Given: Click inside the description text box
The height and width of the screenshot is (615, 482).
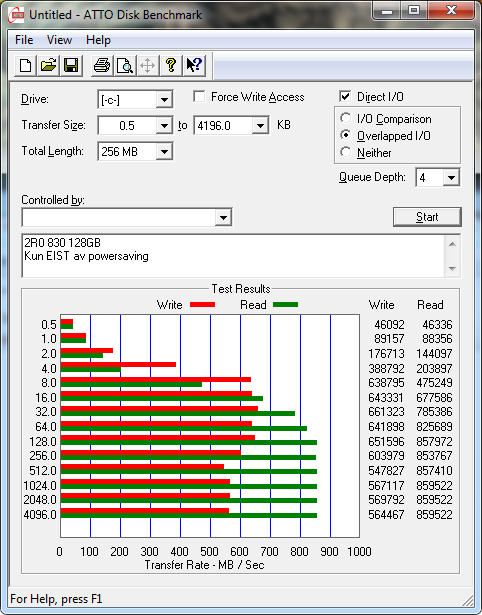Looking at the screenshot, I should [x=234, y=256].
